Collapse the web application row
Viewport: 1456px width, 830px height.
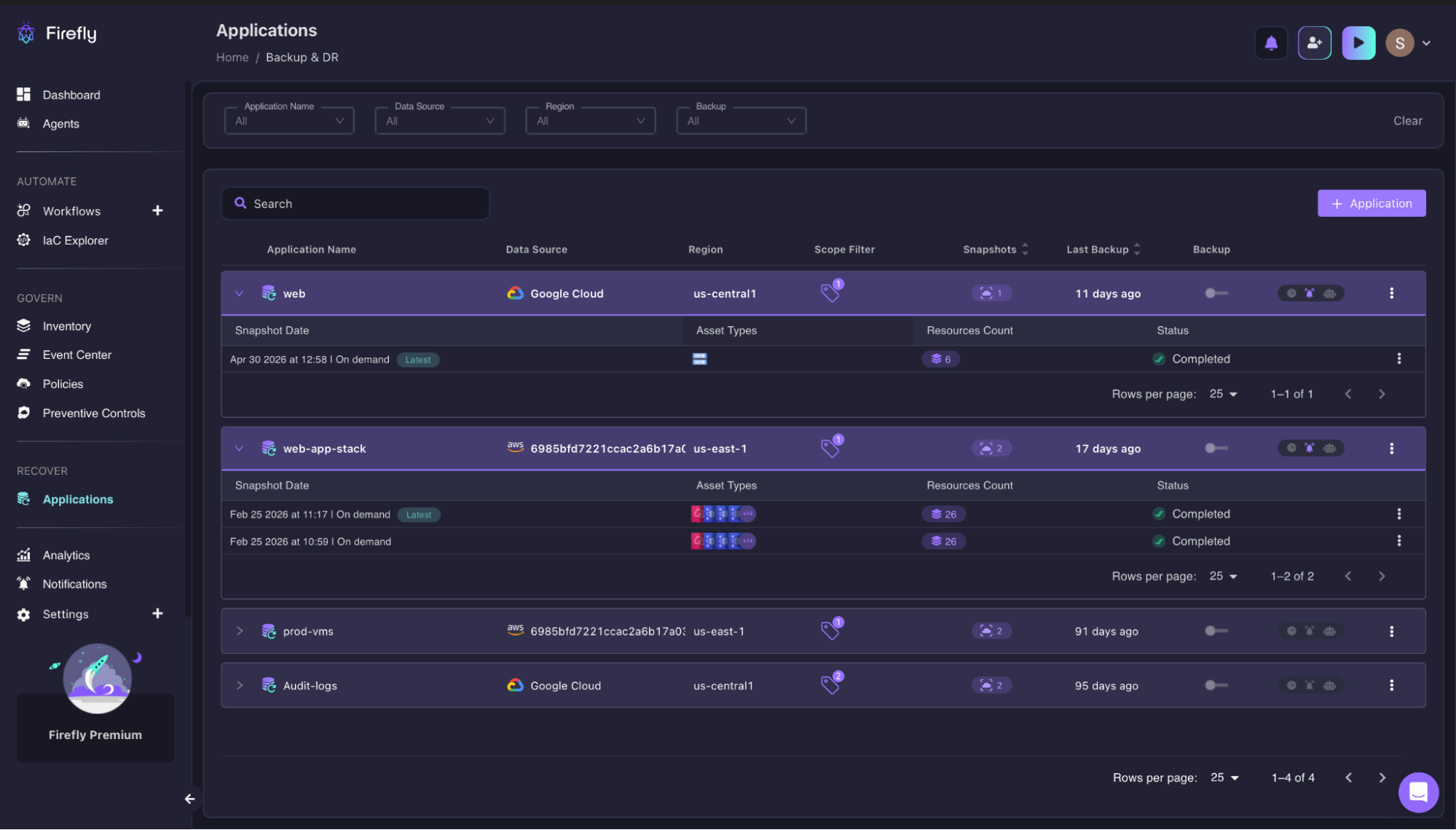point(239,293)
